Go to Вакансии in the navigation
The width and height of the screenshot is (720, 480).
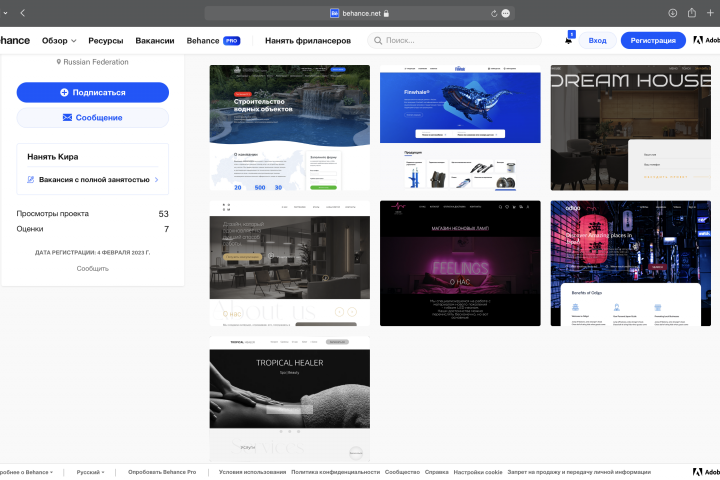tap(155, 40)
